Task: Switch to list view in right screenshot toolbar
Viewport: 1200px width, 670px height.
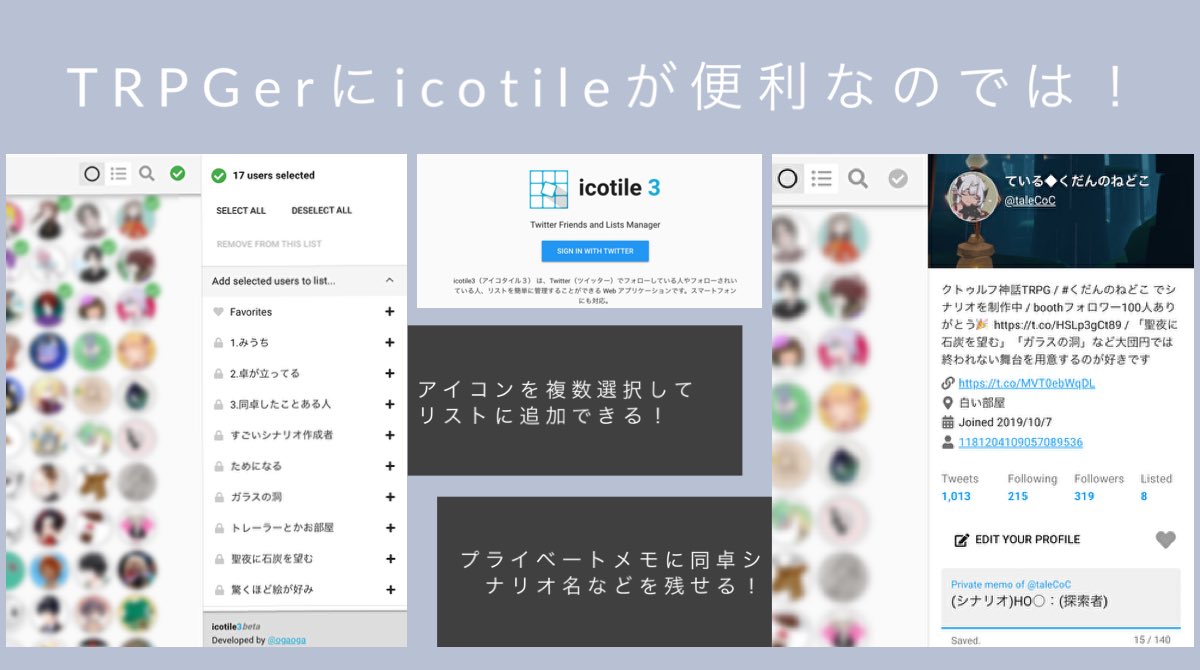Action: click(822, 179)
